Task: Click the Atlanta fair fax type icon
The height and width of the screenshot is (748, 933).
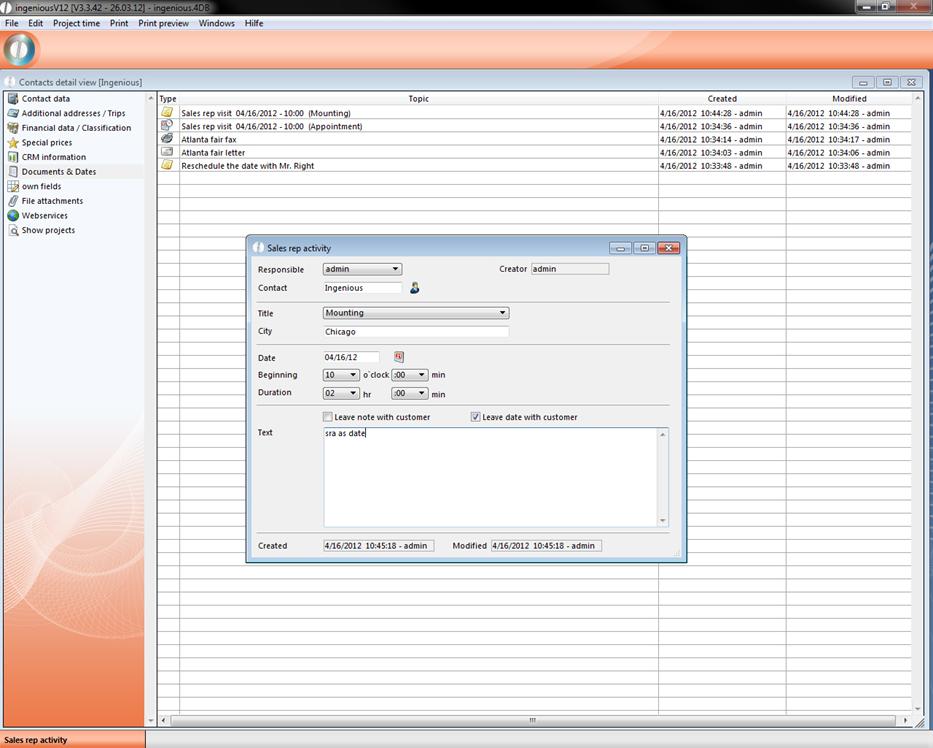Action: click(167, 139)
